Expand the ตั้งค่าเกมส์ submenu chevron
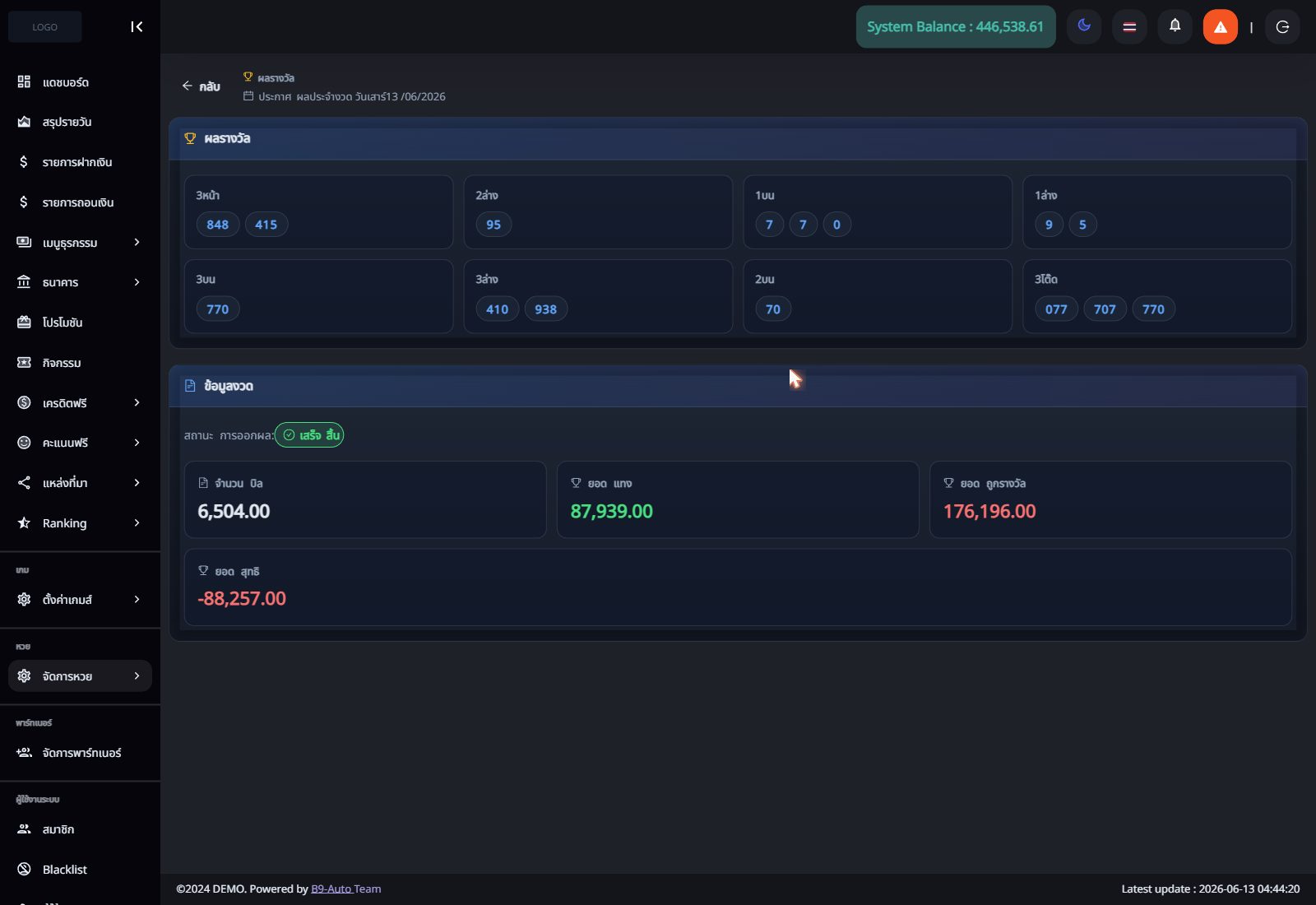This screenshot has width=1316, height=905. (x=137, y=599)
